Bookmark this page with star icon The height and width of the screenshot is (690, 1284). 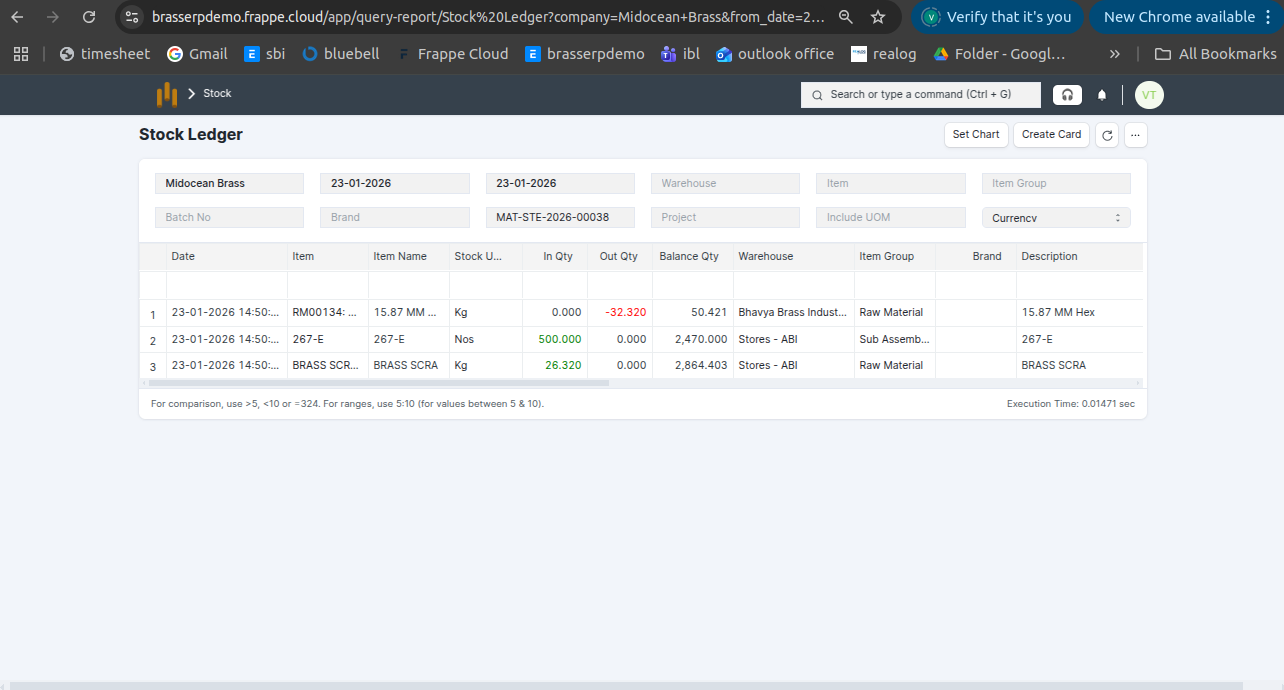click(878, 17)
